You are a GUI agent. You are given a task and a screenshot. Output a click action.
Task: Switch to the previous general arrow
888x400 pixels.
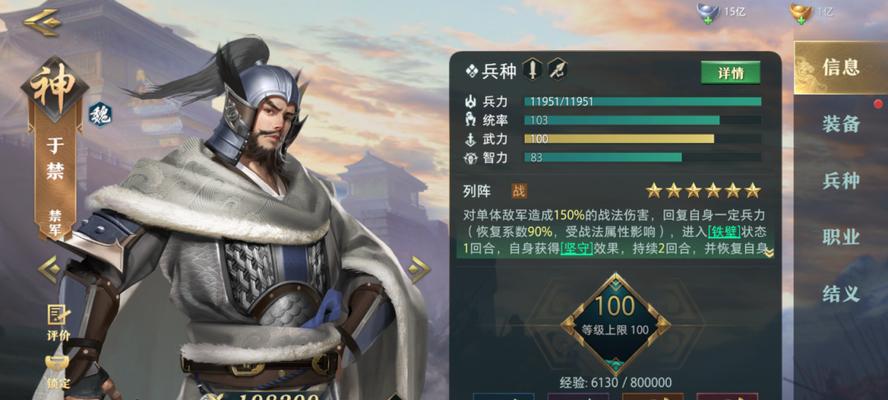[49, 269]
